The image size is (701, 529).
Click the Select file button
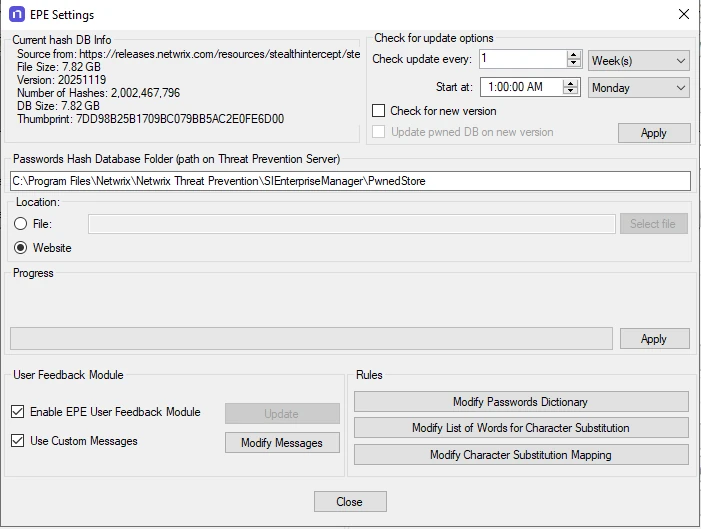tap(654, 224)
